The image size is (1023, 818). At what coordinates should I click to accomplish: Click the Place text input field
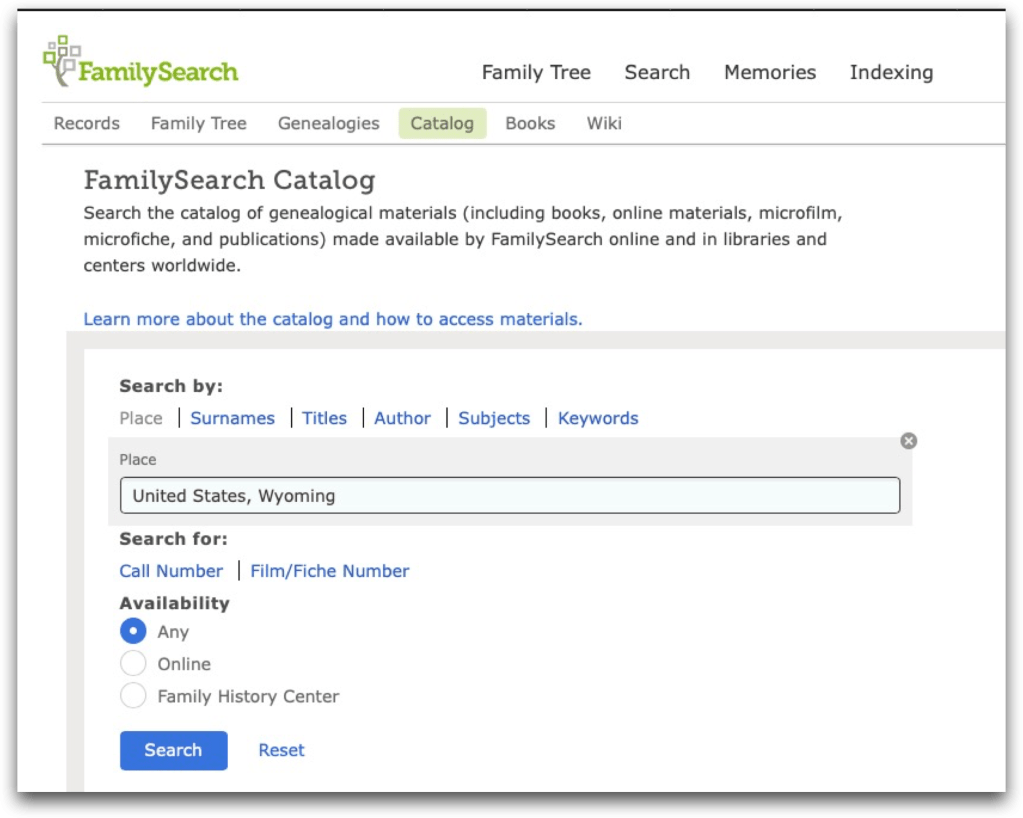[509, 495]
